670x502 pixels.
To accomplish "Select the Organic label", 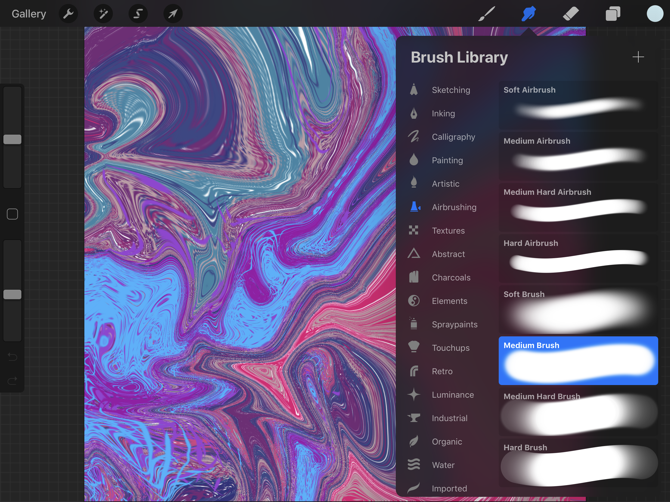I will (447, 442).
